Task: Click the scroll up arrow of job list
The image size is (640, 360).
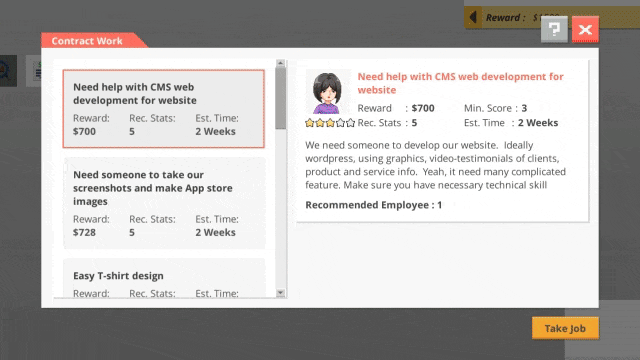Action: pyautogui.click(x=280, y=63)
